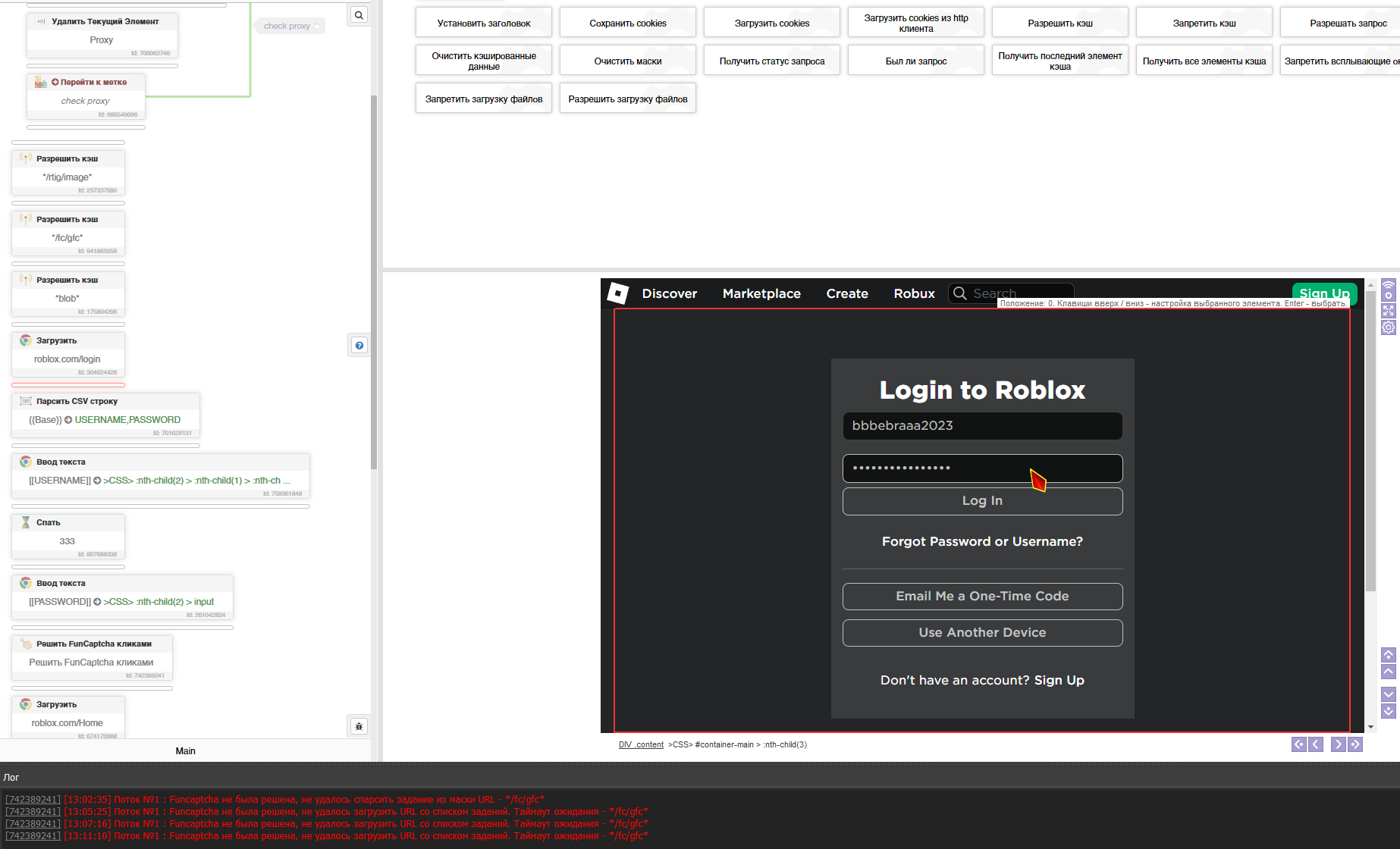The width and height of the screenshot is (1400, 849).
Task: Click the topmost connection icon on right panel
Action: [1389, 292]
